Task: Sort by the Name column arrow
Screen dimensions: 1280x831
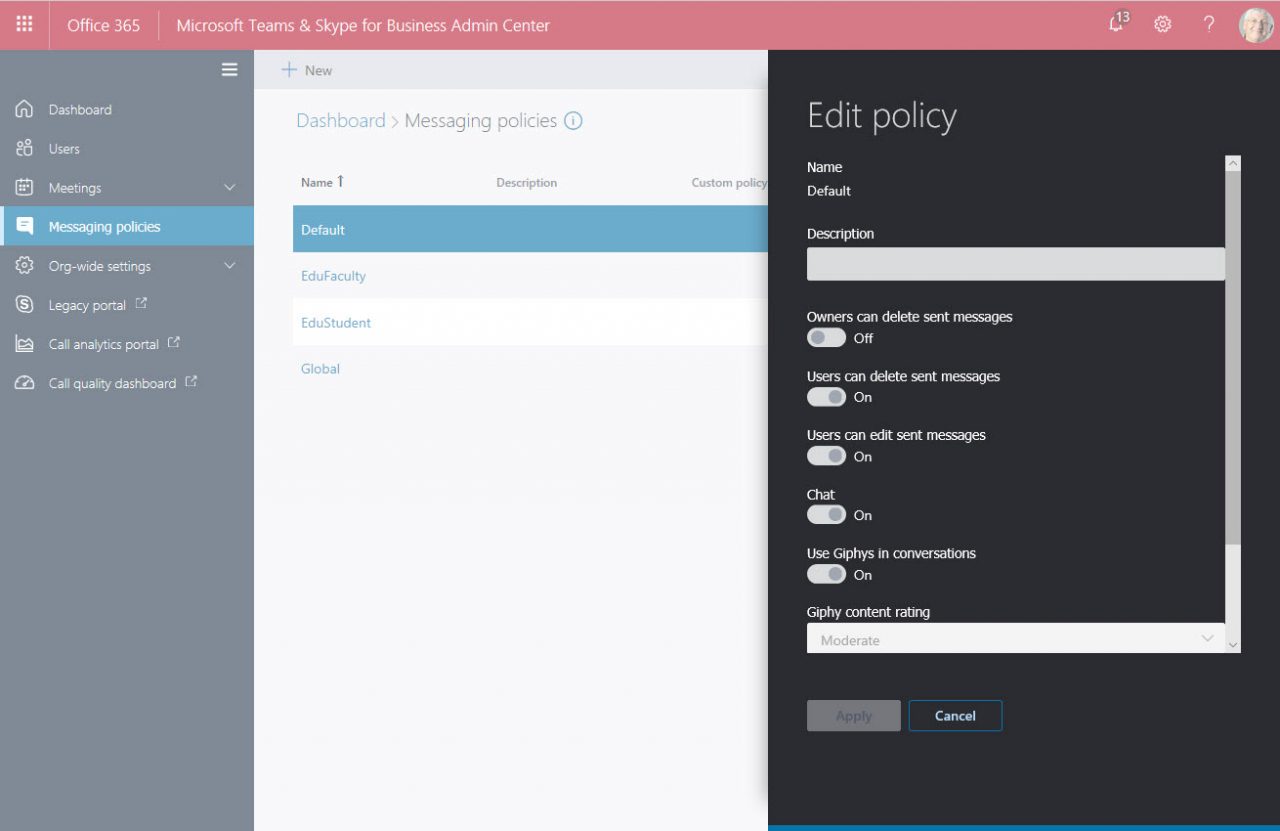Action: pos(340,181)
